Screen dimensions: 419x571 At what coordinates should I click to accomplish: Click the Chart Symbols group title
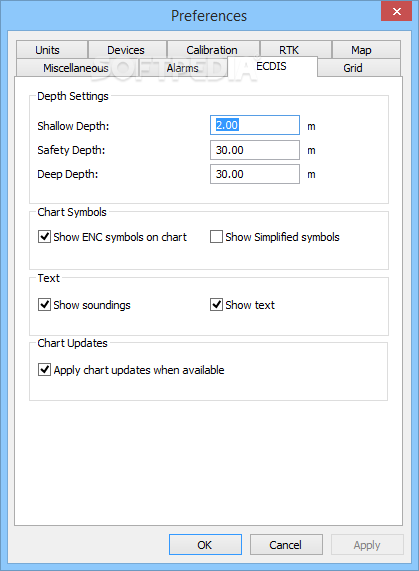pos(72,212)
